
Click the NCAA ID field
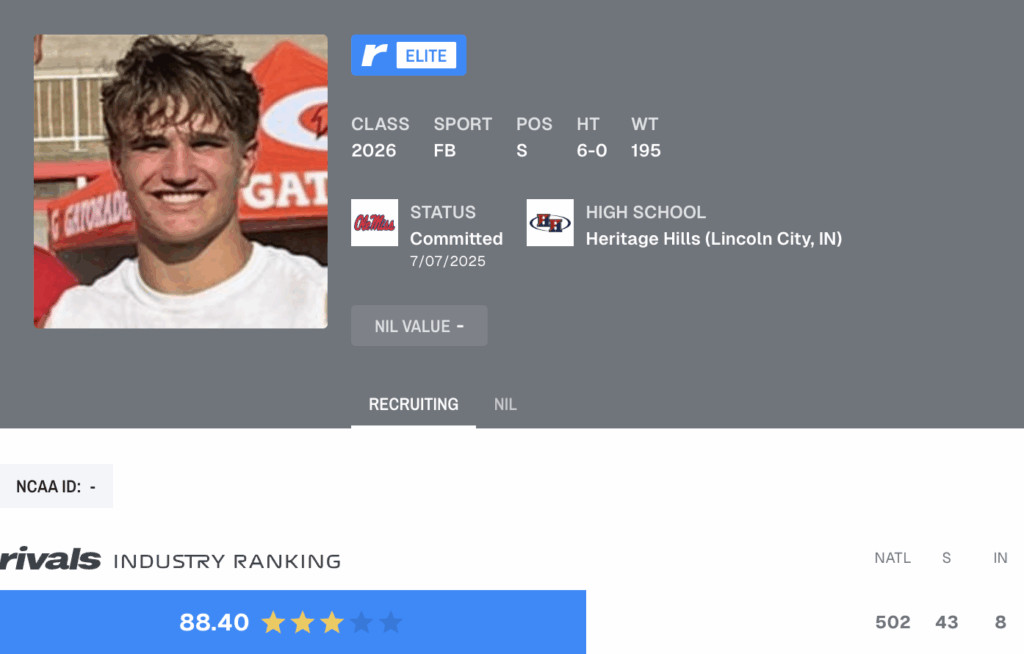click(56, 487)
